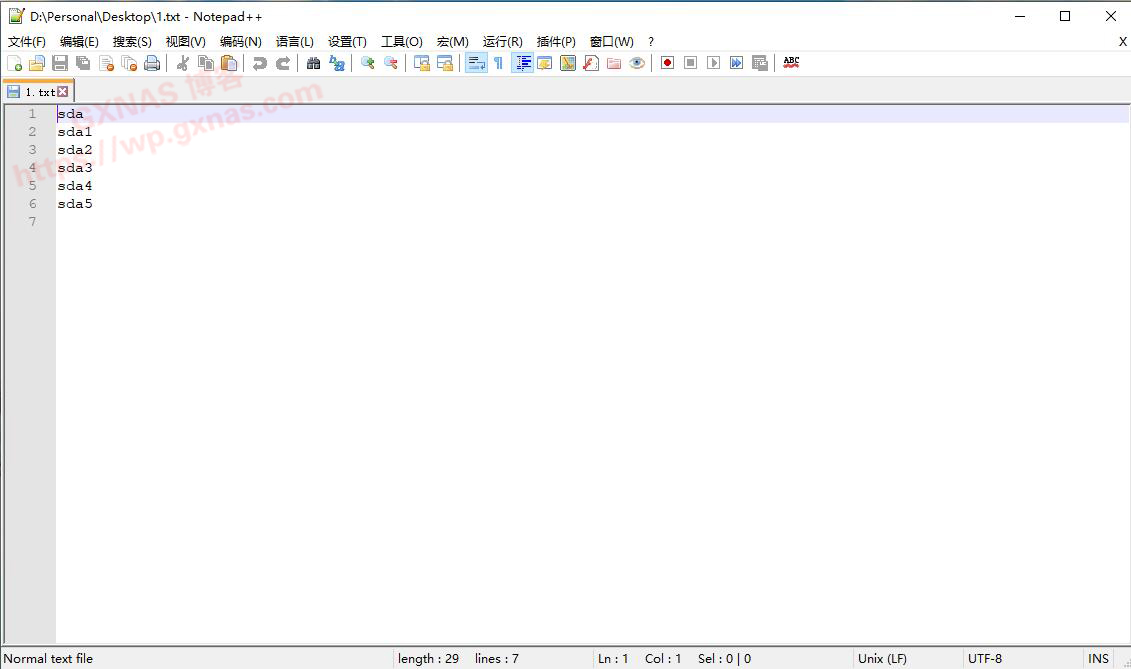
Task: Start macro recording with the red dot
Action: [x=667, y=63]
